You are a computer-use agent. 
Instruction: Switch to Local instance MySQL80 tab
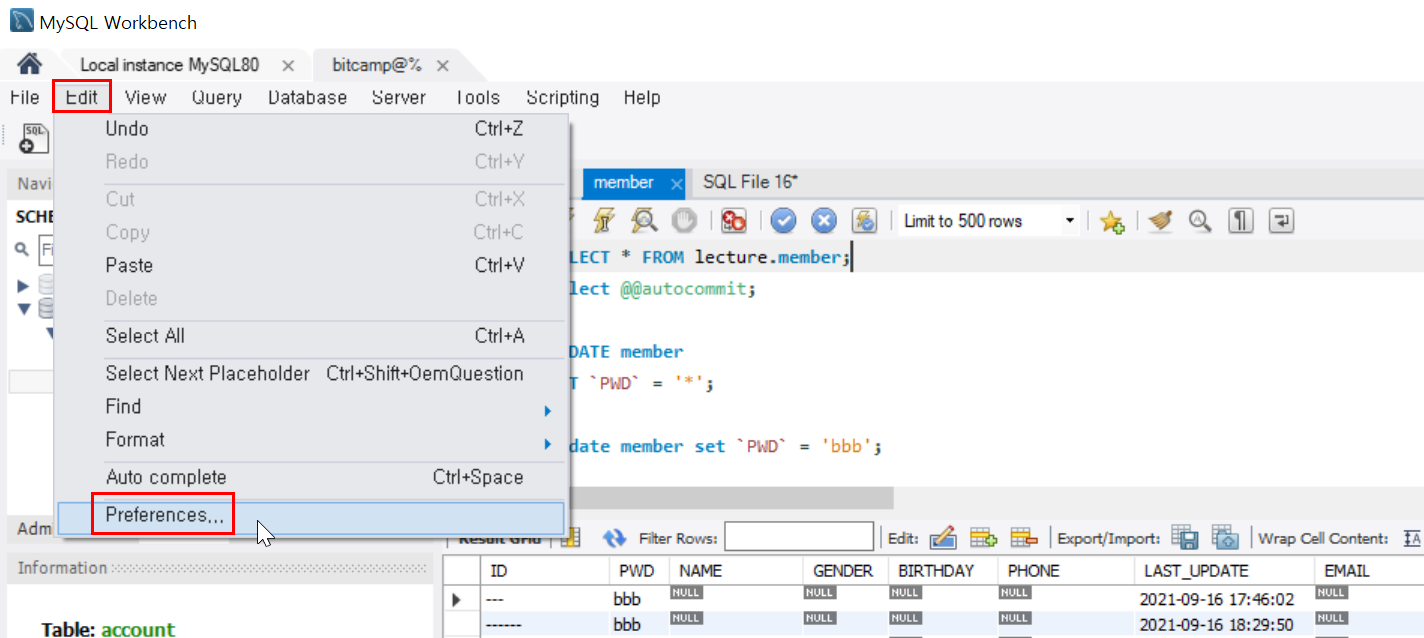169,65
